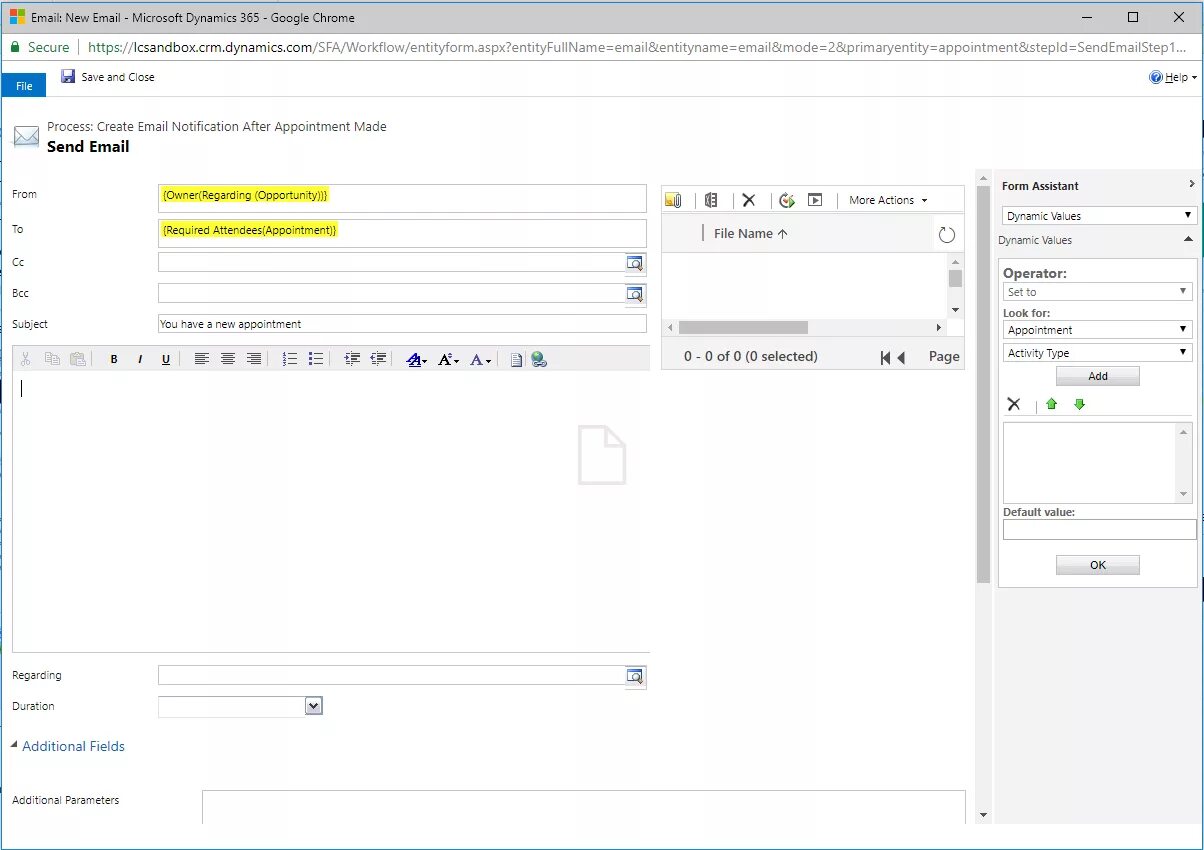Collapse the Additional Fields section
This screenshot has width=1204, height=850.
coord(68,746)
